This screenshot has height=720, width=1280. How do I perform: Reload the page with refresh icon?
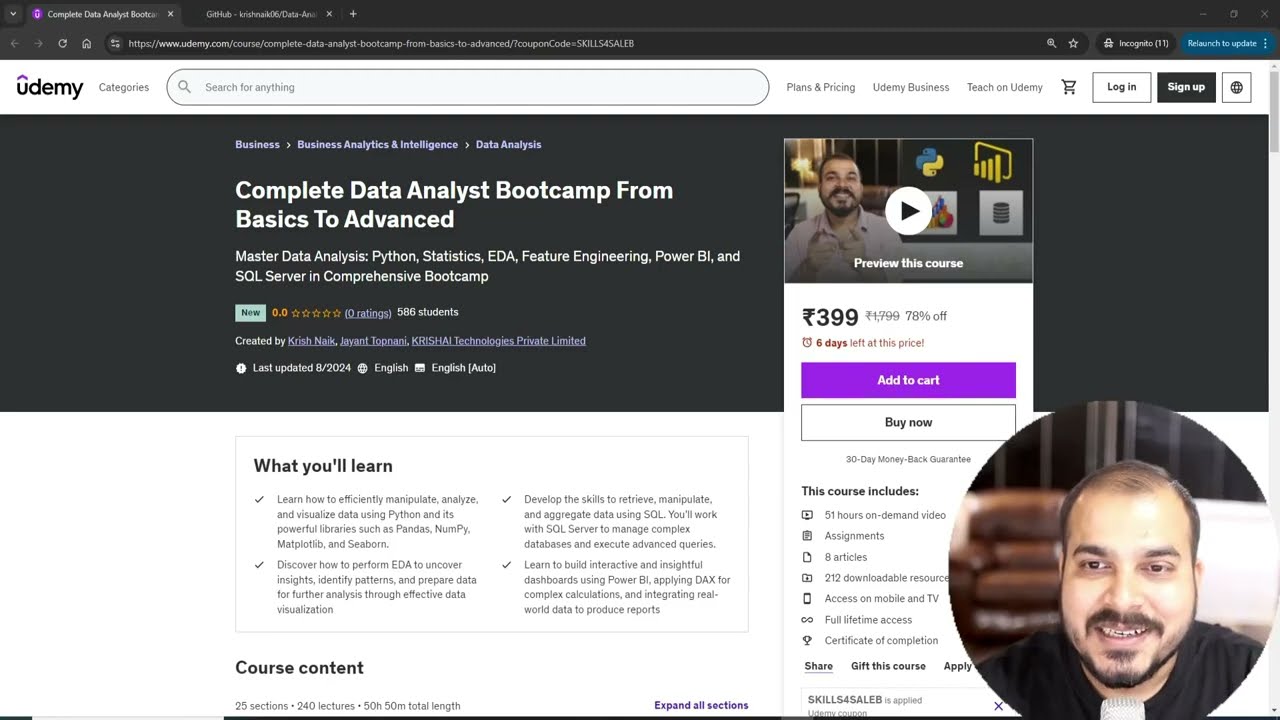[x=62, y=43]
